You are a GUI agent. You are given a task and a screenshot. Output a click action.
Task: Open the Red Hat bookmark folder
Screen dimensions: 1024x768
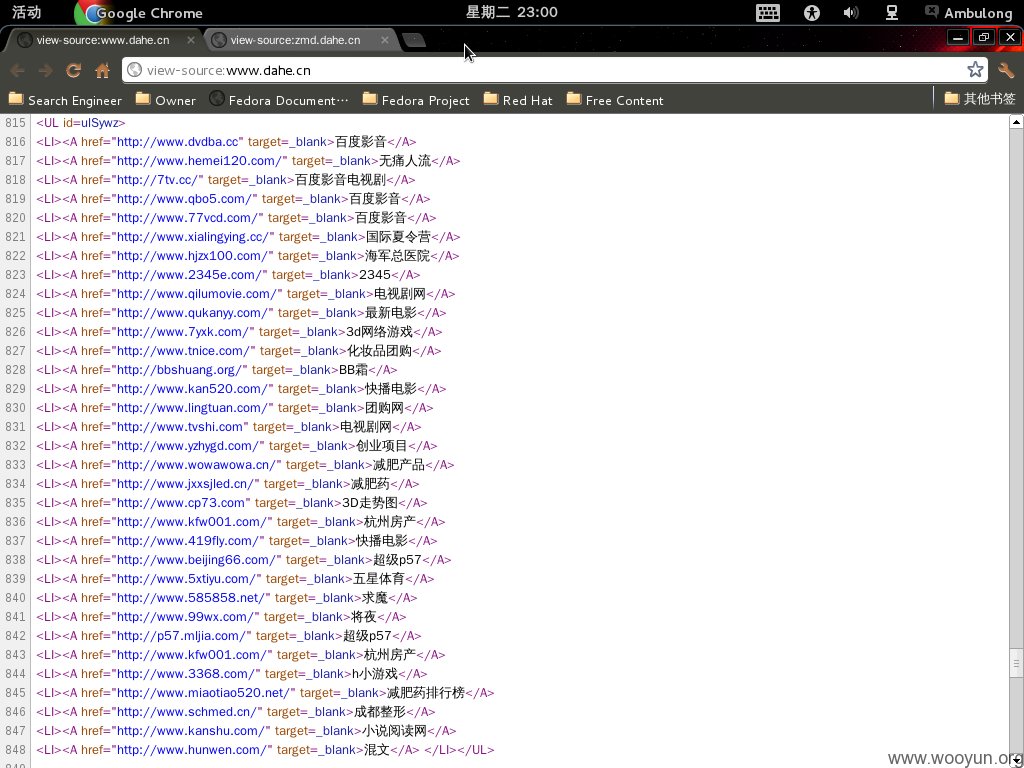click(x=518, y=100)
